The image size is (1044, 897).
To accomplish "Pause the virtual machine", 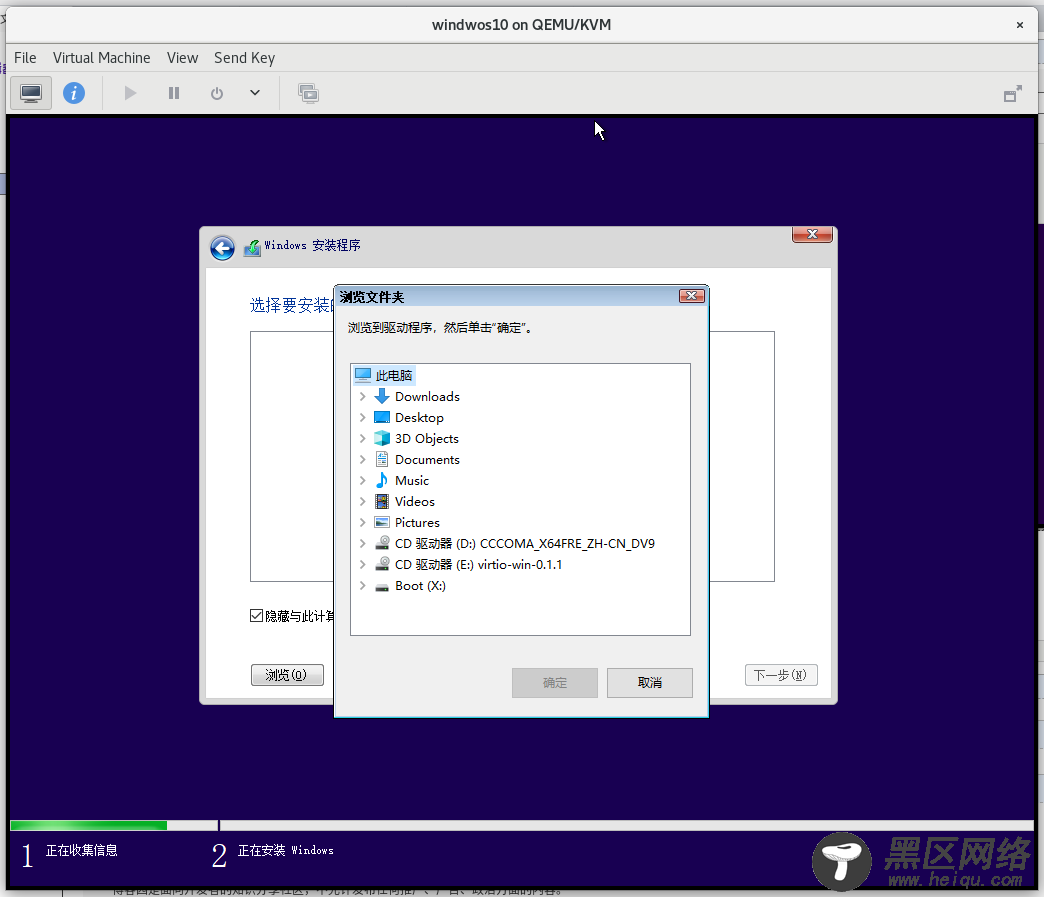I will coord(174,93).
